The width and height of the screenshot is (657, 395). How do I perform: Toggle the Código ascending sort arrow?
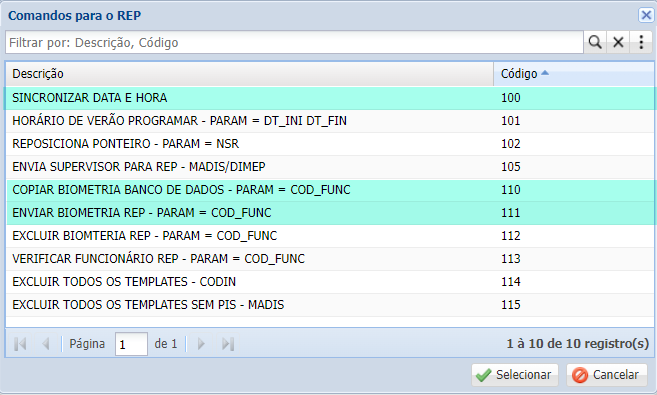coord(545,72)
